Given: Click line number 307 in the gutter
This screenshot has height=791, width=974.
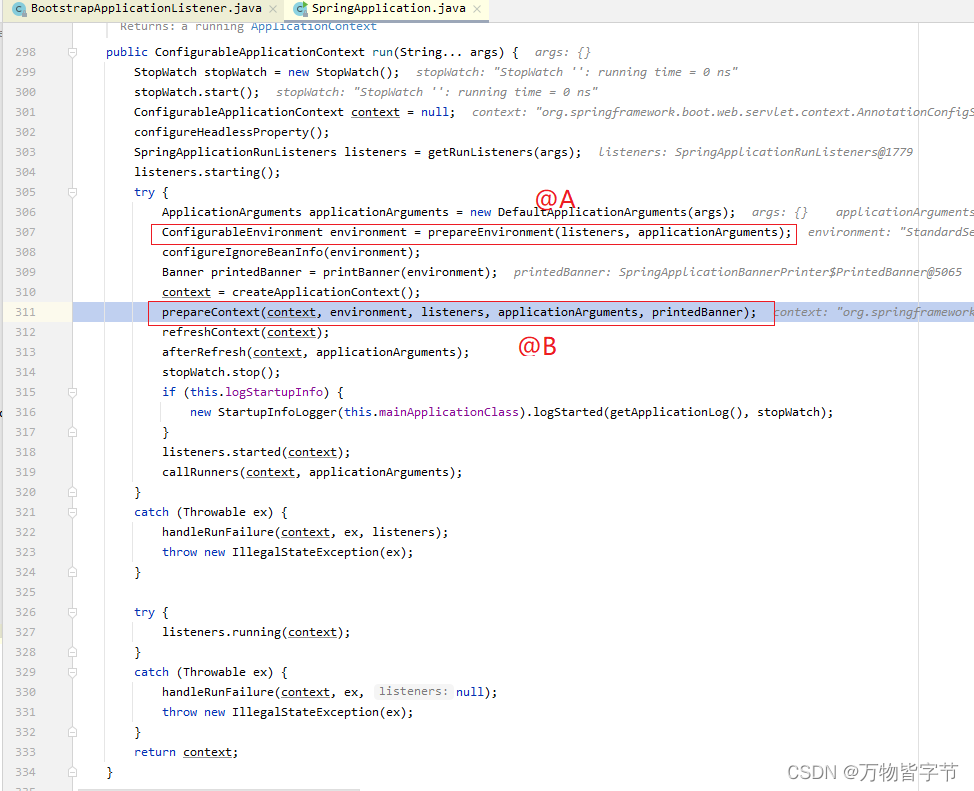Looking at the screenshot, I should click(x=25, y=232).
